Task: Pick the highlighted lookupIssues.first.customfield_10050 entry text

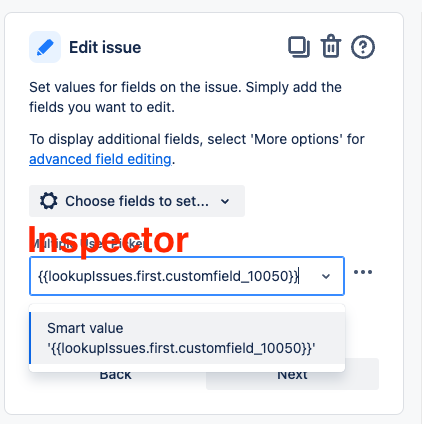Action: point(181,348)
